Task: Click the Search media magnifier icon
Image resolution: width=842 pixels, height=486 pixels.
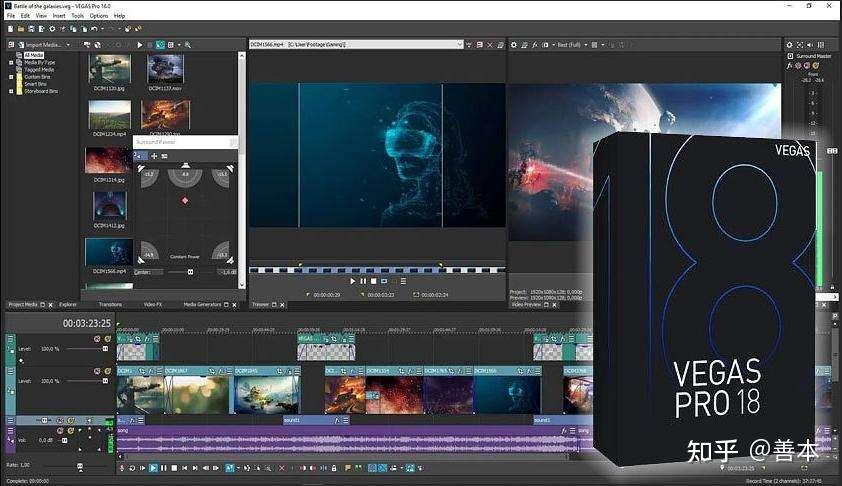Action: pos(187,45)
